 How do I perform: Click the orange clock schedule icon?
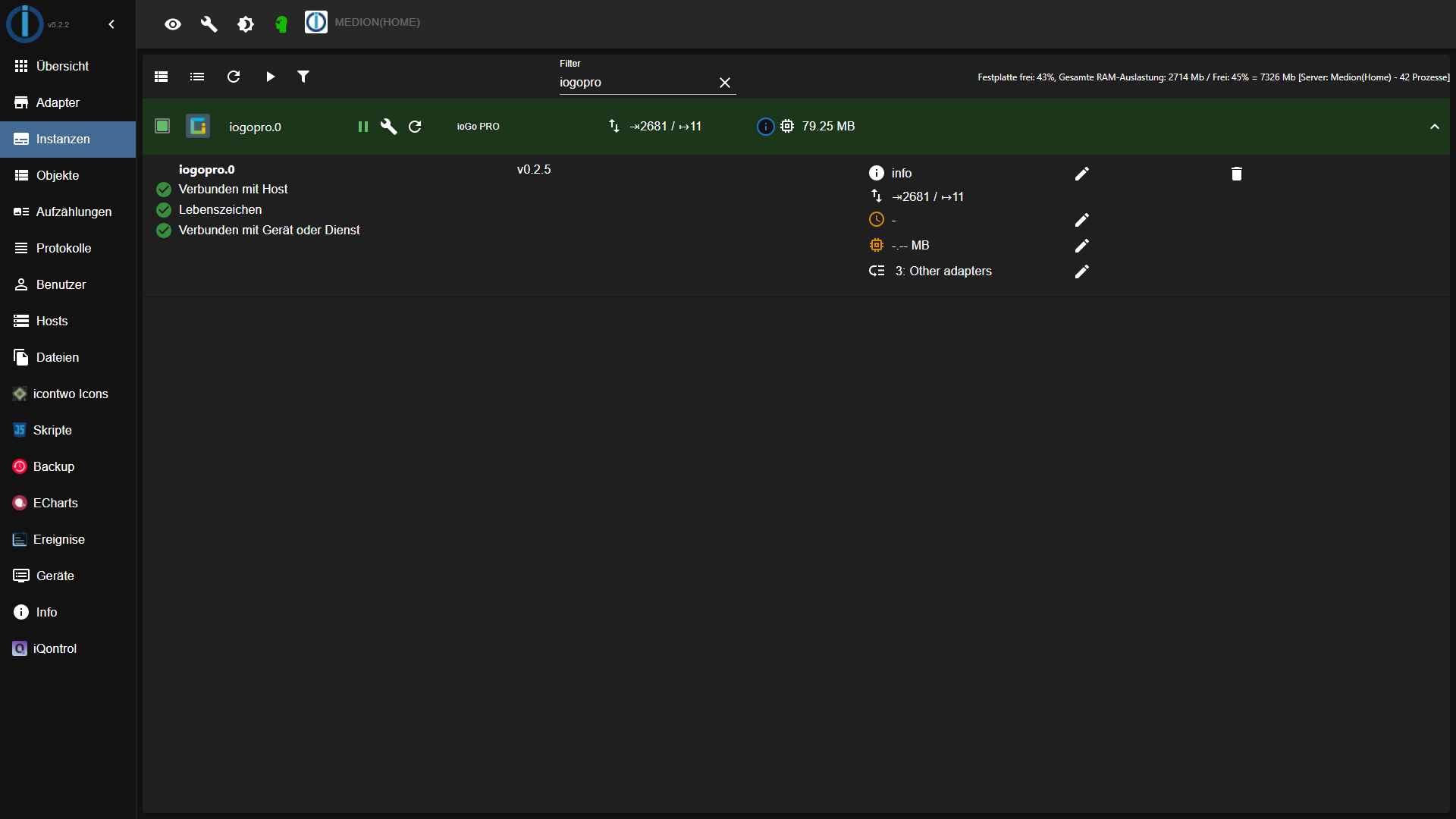(x=877, y=219)
